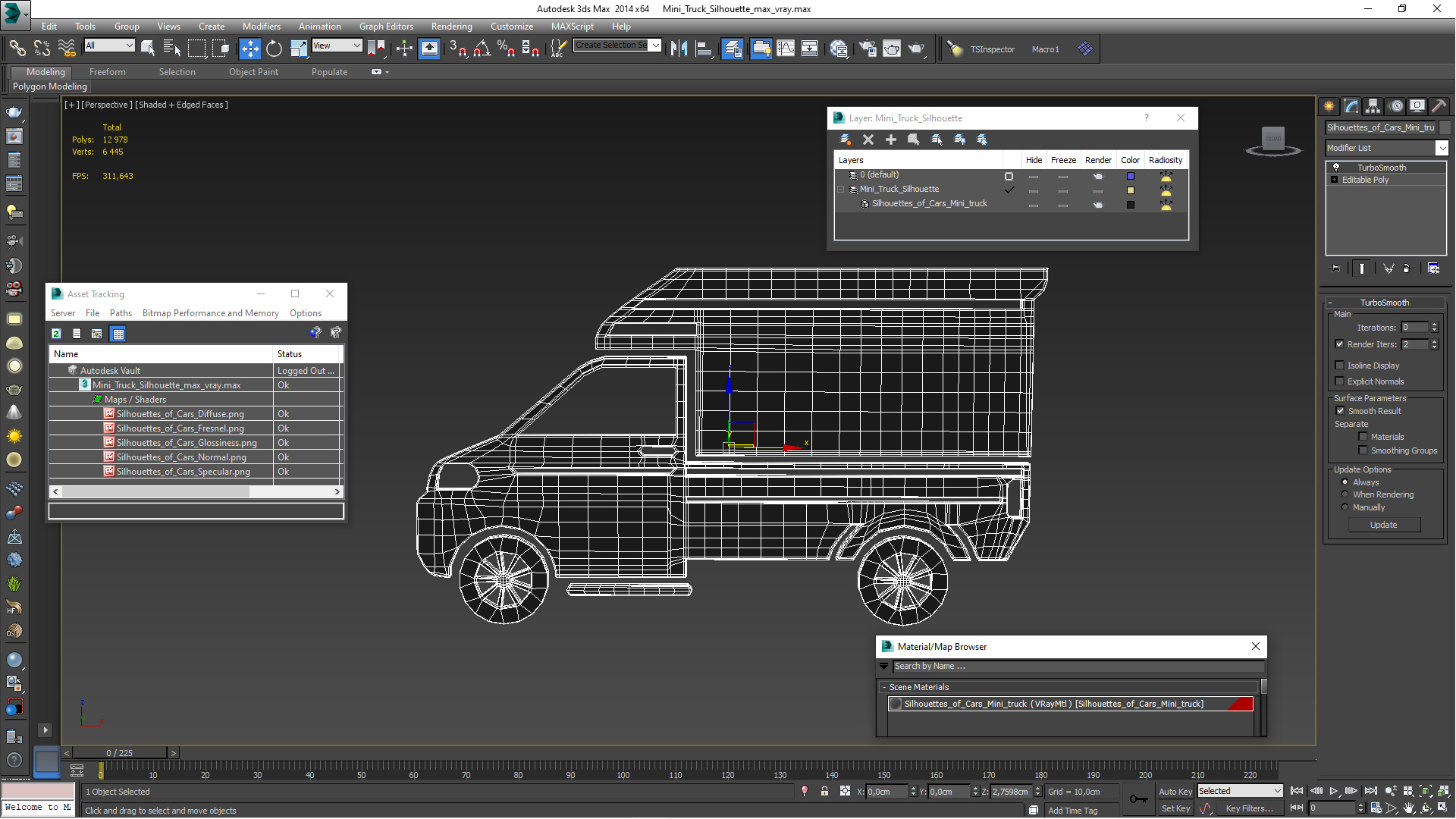Open the Create Selection Set dropdown
Screen dimensions: 1456x819
(617, 45)
